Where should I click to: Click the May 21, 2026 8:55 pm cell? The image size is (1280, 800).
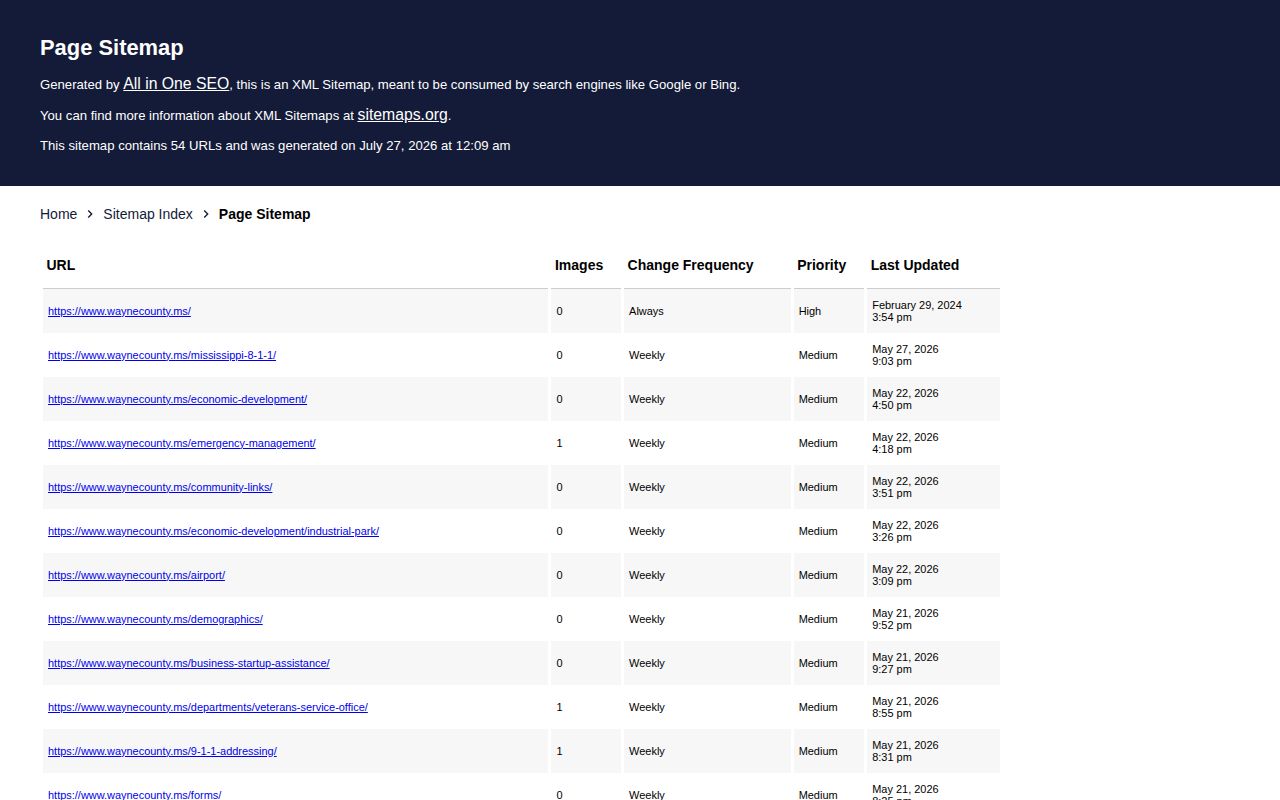coord(933,707)
